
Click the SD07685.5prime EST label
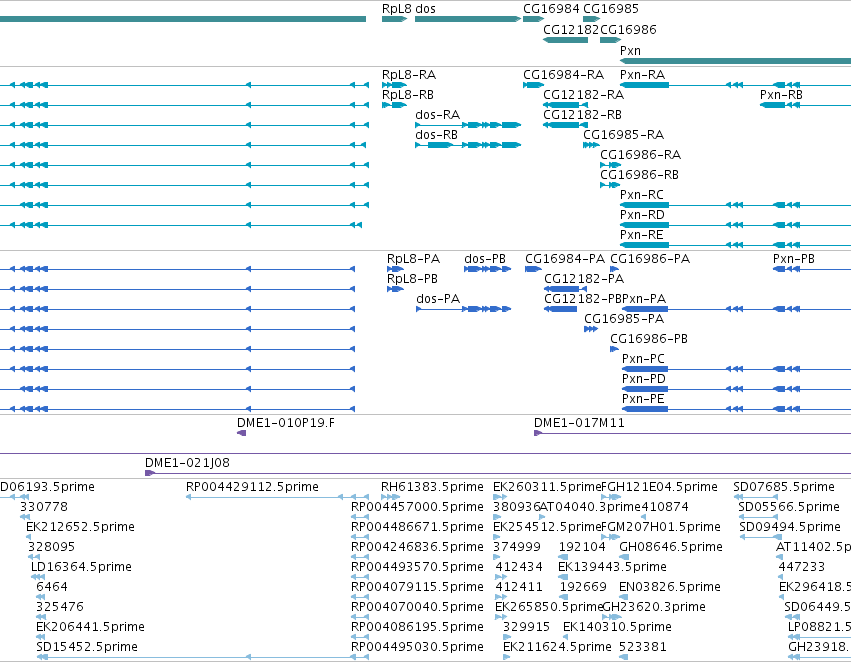tap(784, 487)
